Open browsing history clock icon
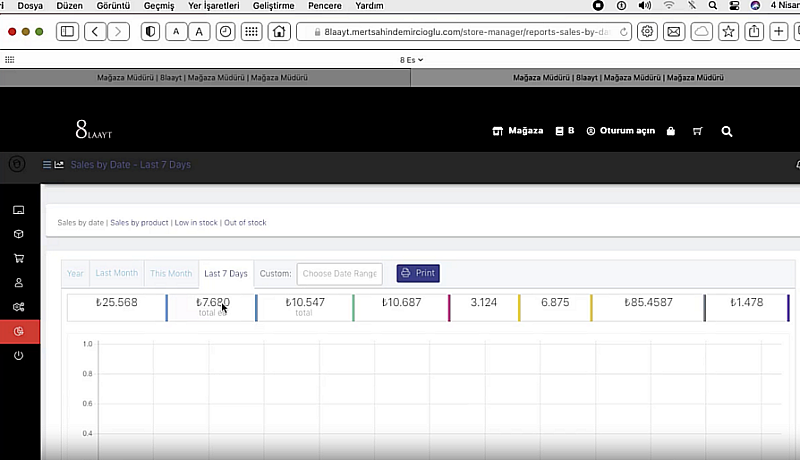The height and width of the screenshot is (460, 800). coord(225,32)
